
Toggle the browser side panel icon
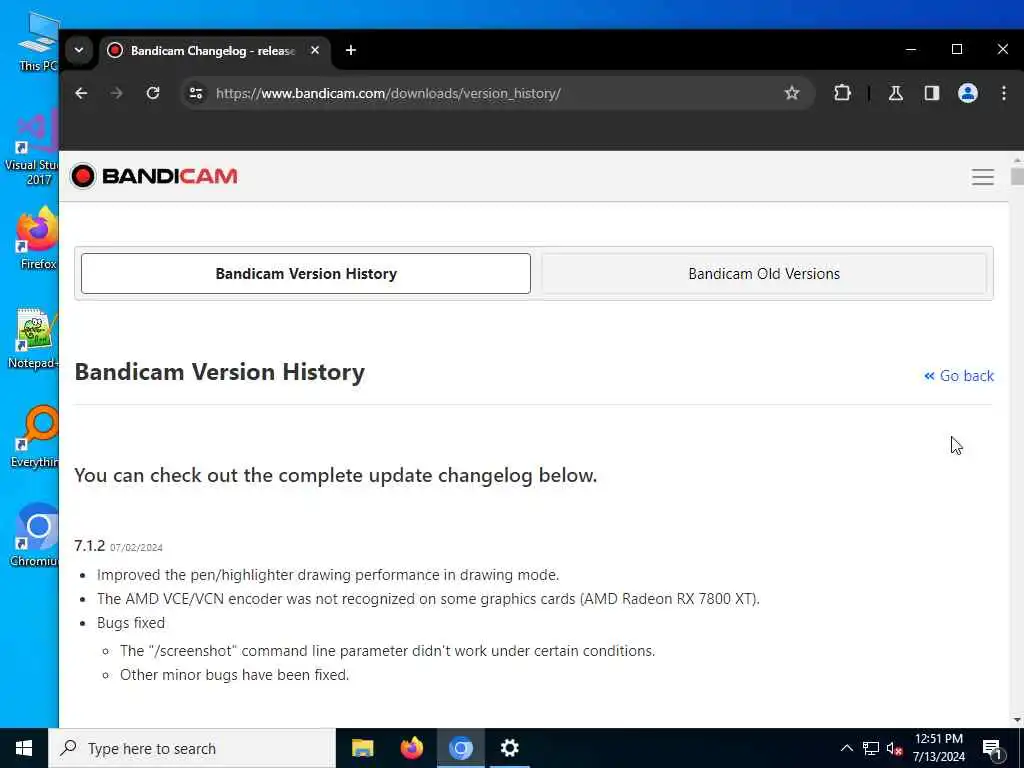(x=932, y=93)
